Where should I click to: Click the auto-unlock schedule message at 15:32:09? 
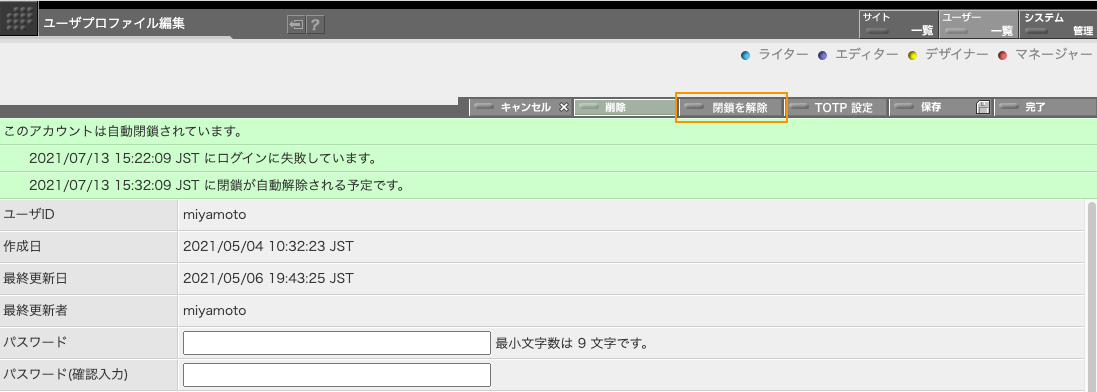219,186
